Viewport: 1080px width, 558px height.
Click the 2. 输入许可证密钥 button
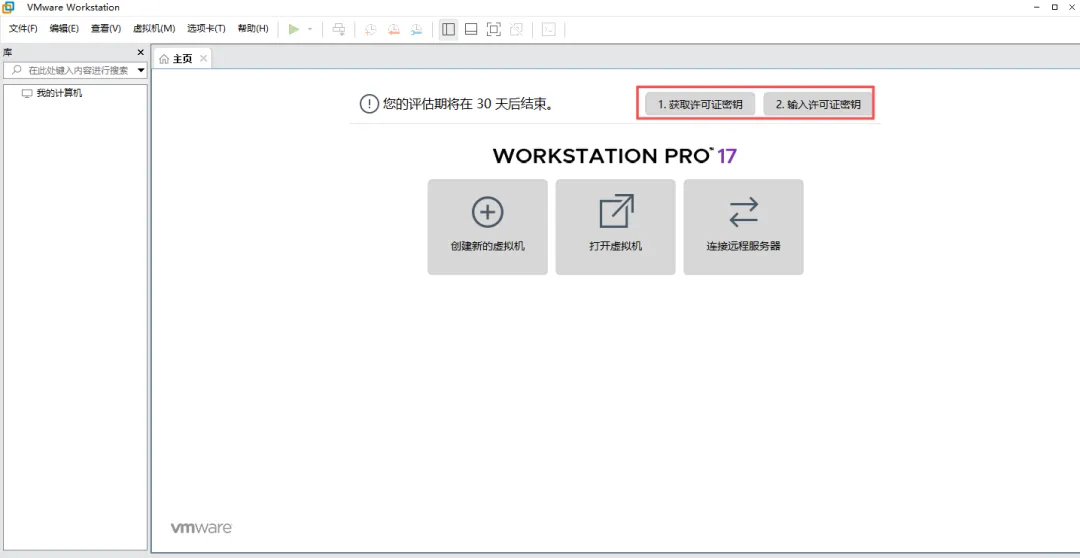(x=818, y=105)
